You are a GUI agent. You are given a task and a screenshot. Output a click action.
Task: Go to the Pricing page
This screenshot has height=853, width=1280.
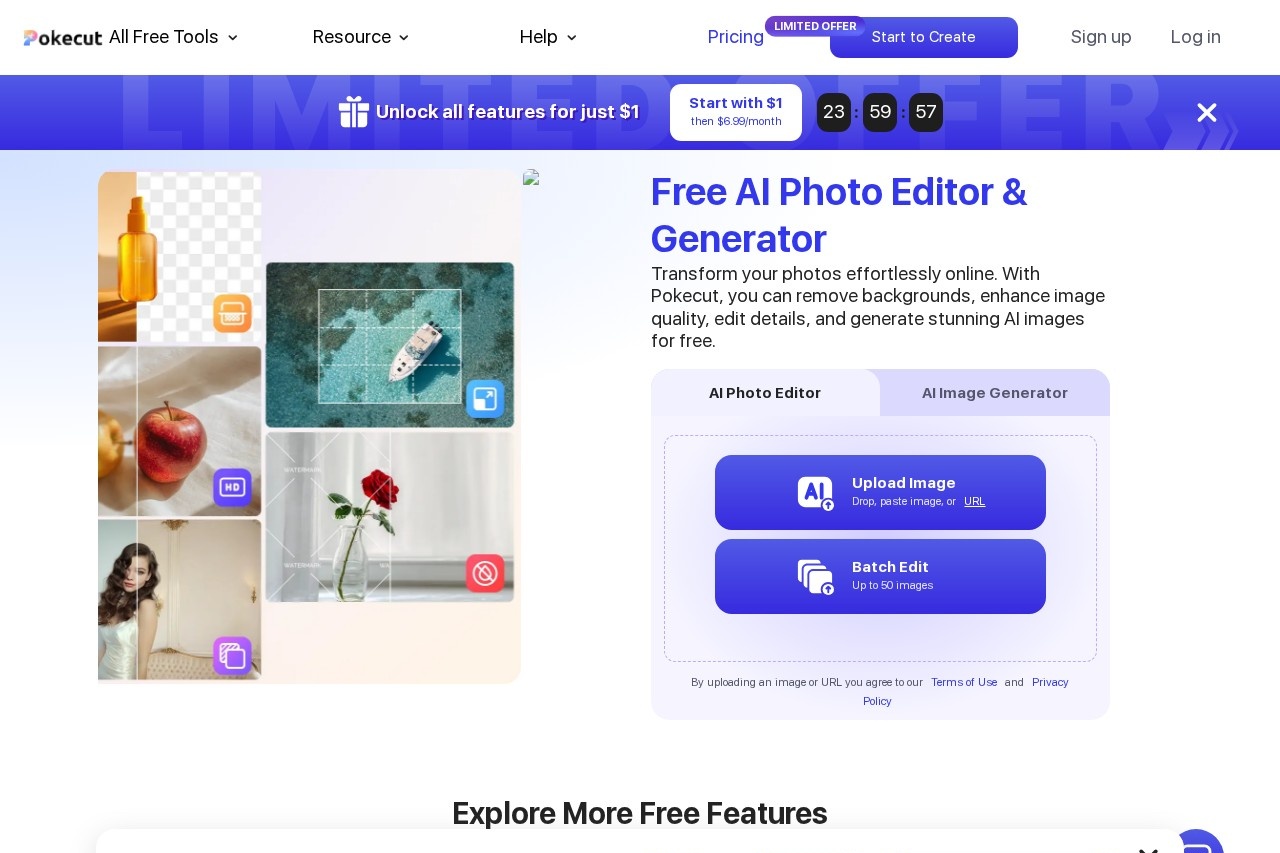pos(736,37)
